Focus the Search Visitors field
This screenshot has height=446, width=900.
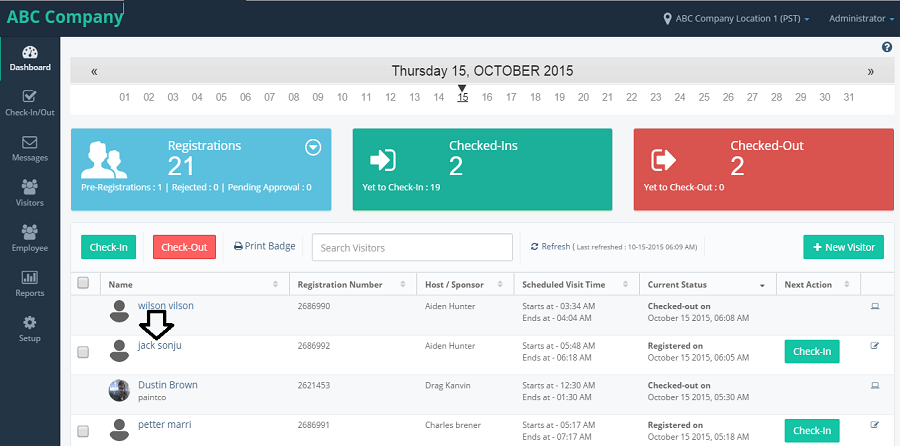pos(412,247)
